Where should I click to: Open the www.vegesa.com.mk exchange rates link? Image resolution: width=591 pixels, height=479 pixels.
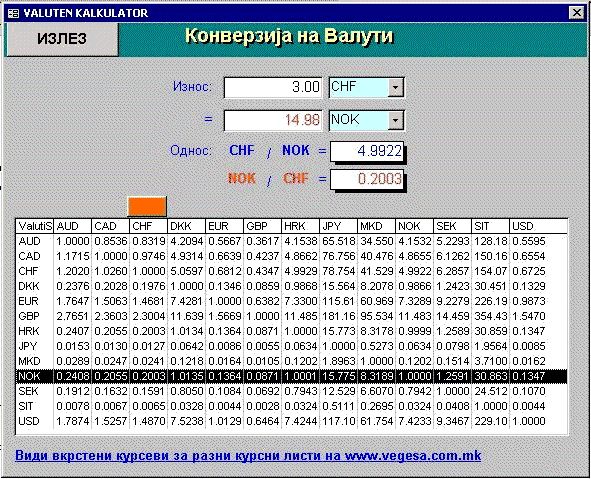point(248,456)
